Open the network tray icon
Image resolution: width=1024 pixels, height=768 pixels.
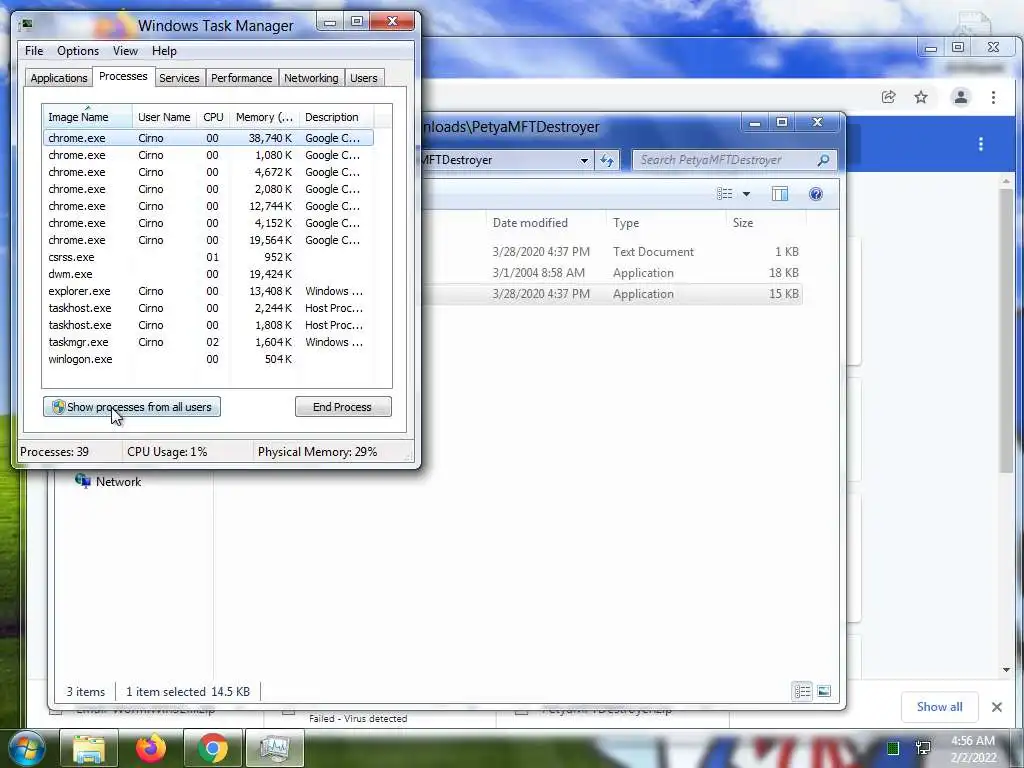coord(923,748)
